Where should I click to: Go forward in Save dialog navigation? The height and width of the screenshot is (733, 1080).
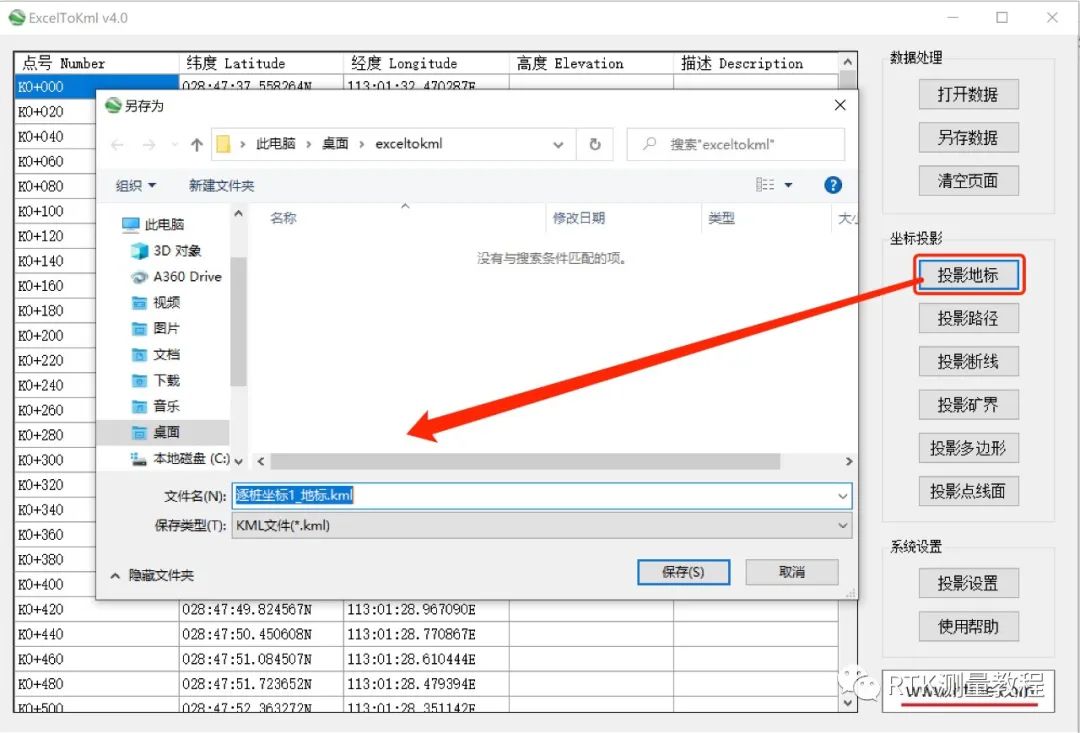click(x=149, y=145)
